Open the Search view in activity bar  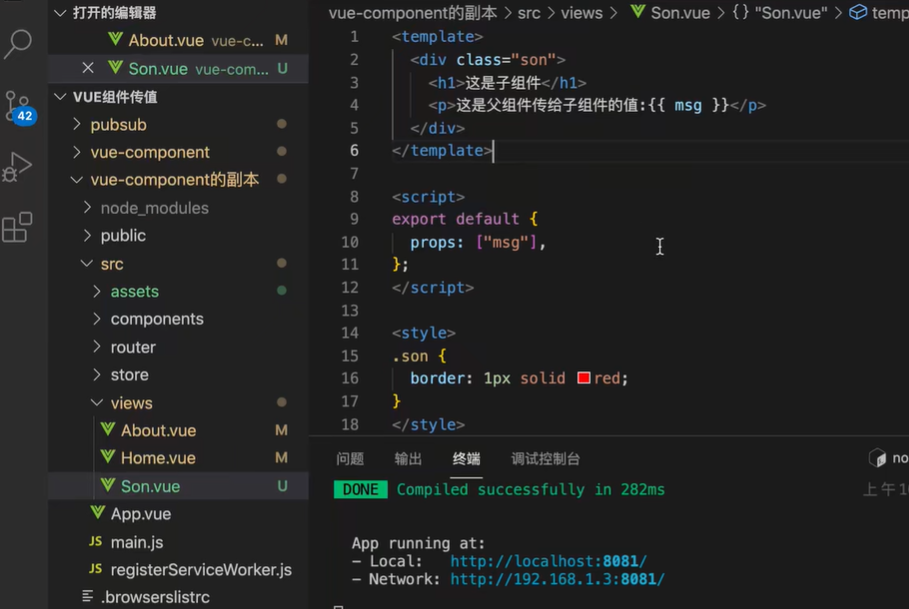tap(17, 43)
